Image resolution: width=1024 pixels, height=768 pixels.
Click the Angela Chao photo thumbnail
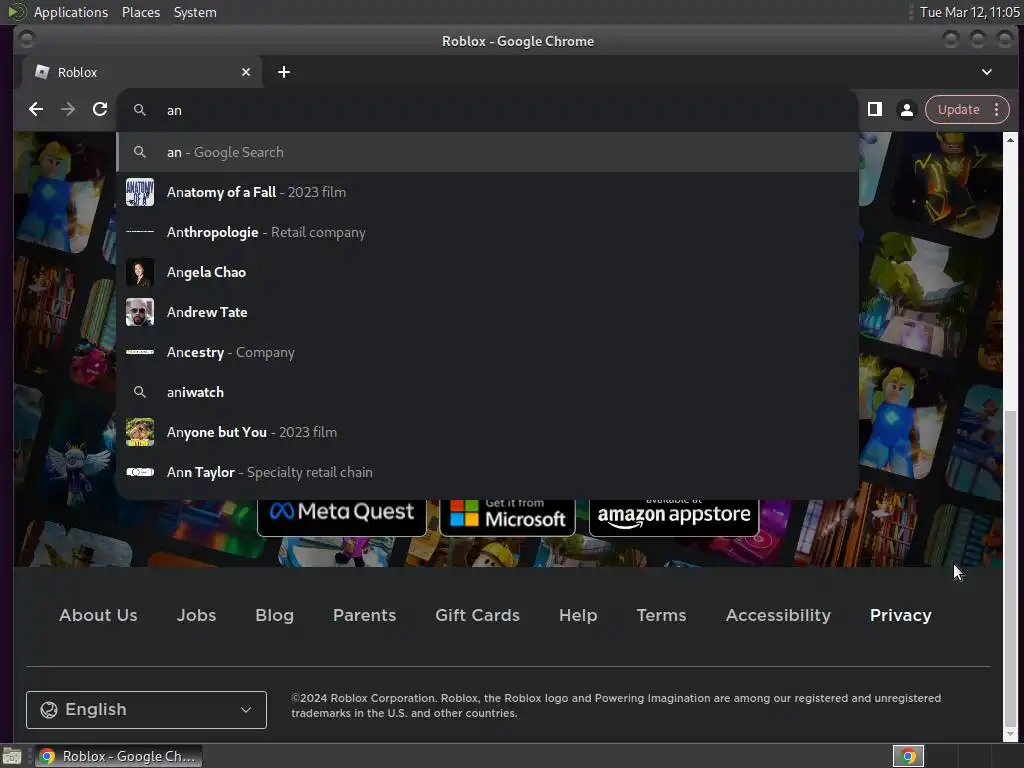140,272
